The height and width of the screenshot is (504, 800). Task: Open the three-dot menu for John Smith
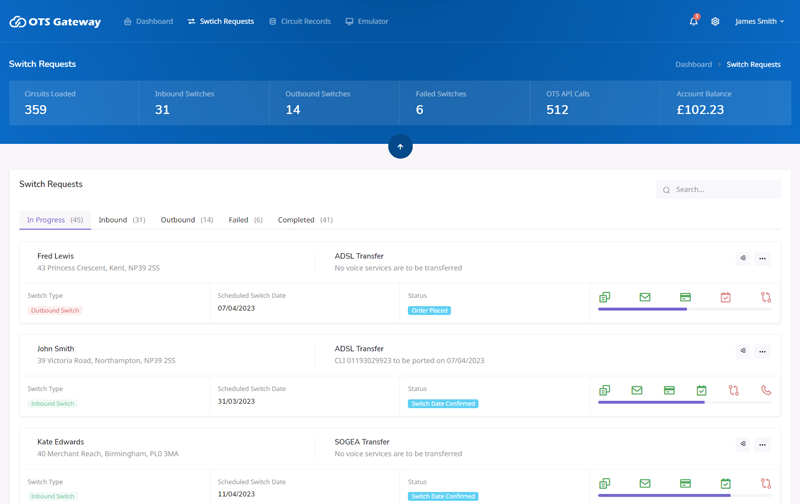tap(762, 351)
